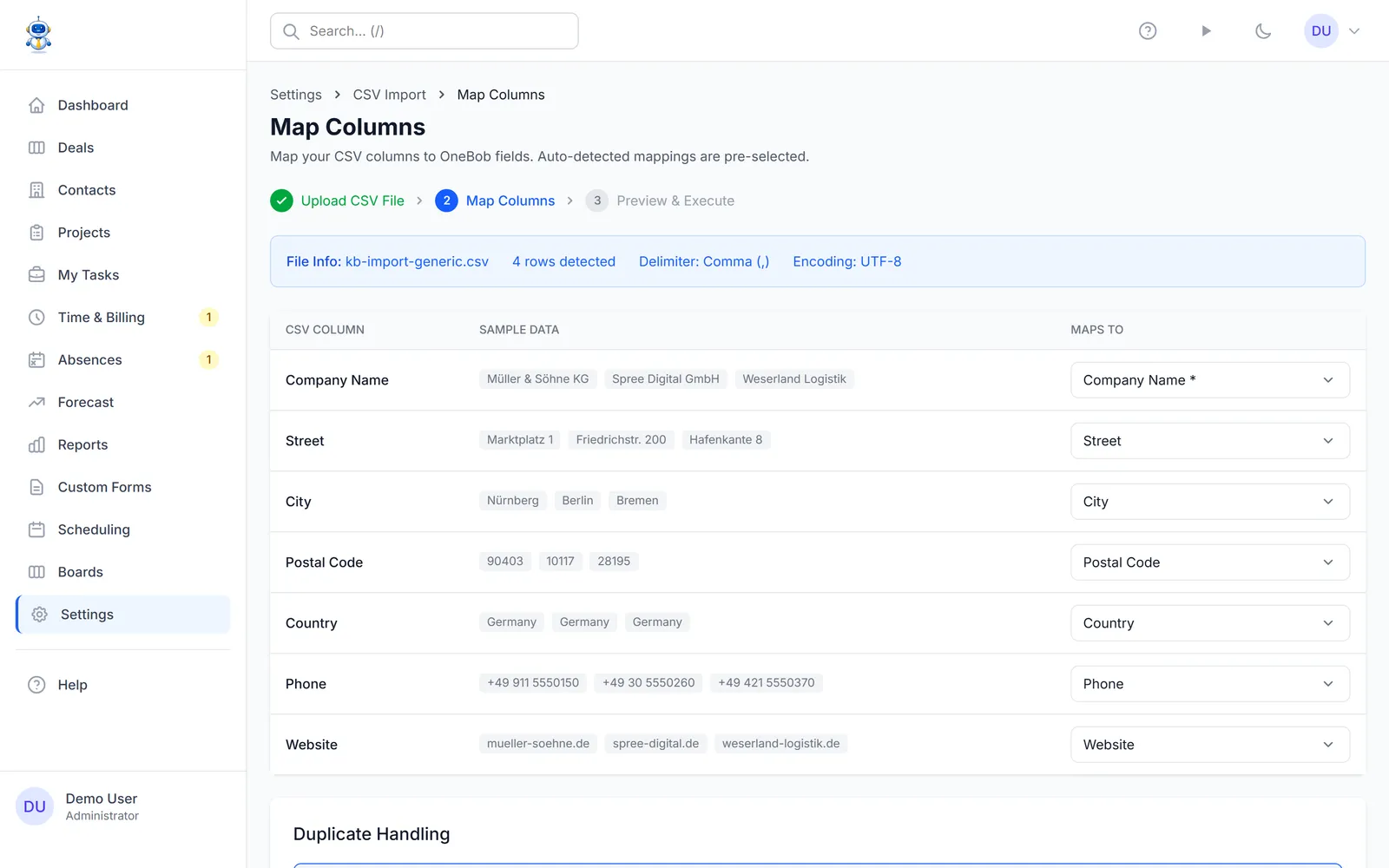Expand the Website field mapping dropdown

(1209, 745)
